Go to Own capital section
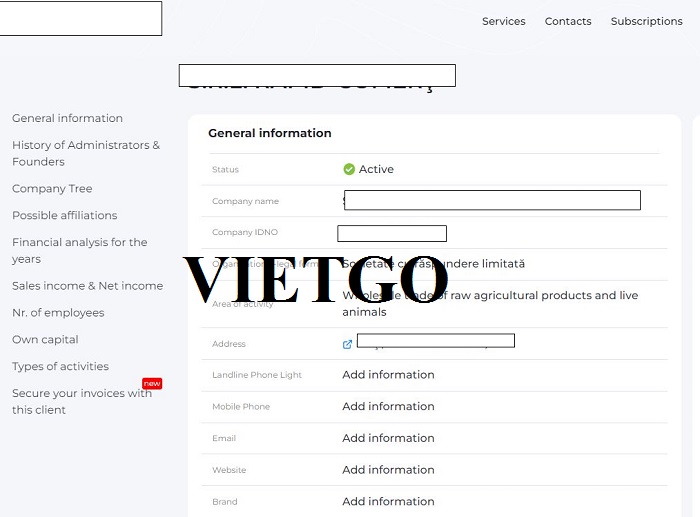The width and height of the screenshot is (700, 517). 45,340
